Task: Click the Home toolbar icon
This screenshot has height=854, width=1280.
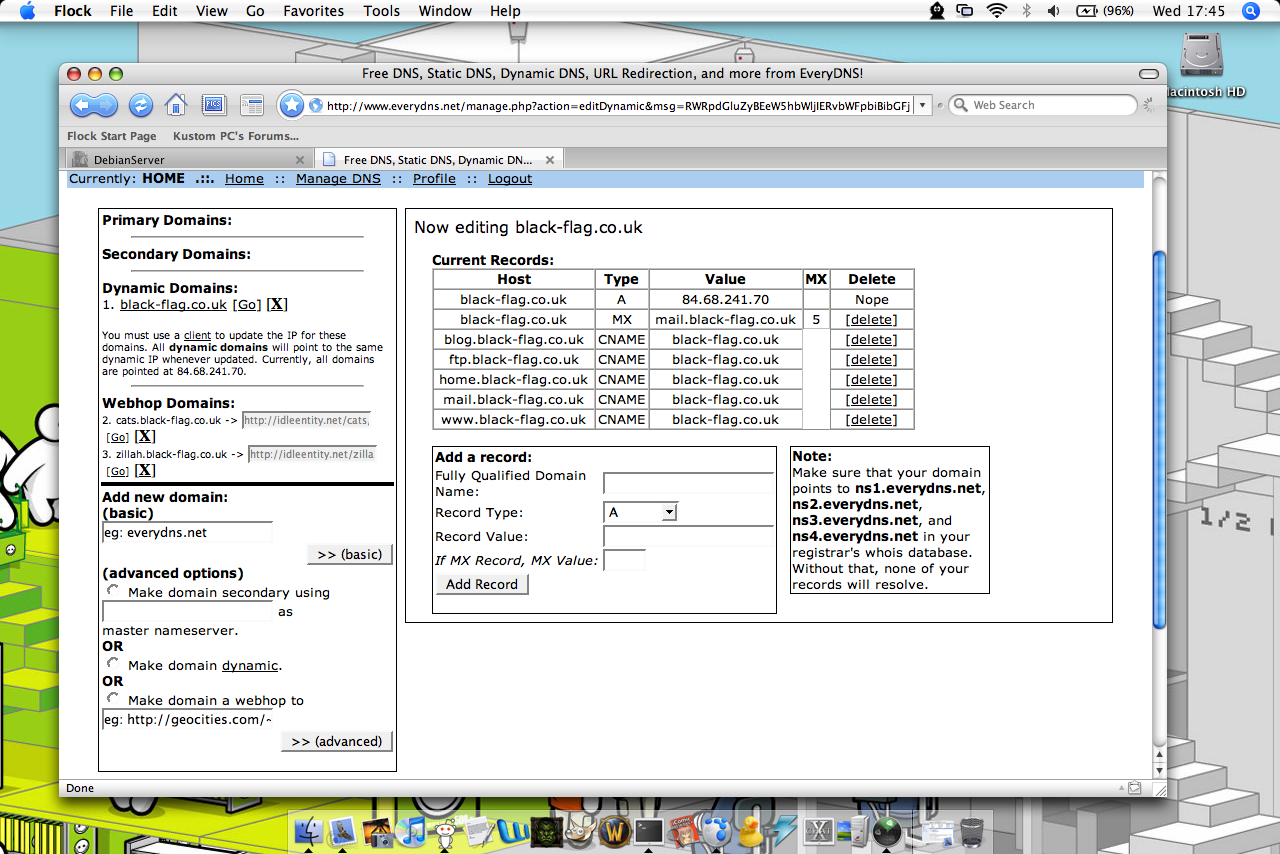Action: pyautogui.click(x=176, y=105)
